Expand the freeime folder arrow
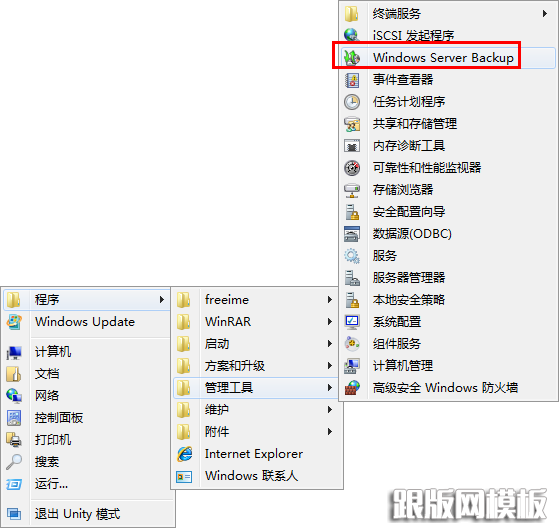This screenshot has width=559, height=528. (330, 299)
